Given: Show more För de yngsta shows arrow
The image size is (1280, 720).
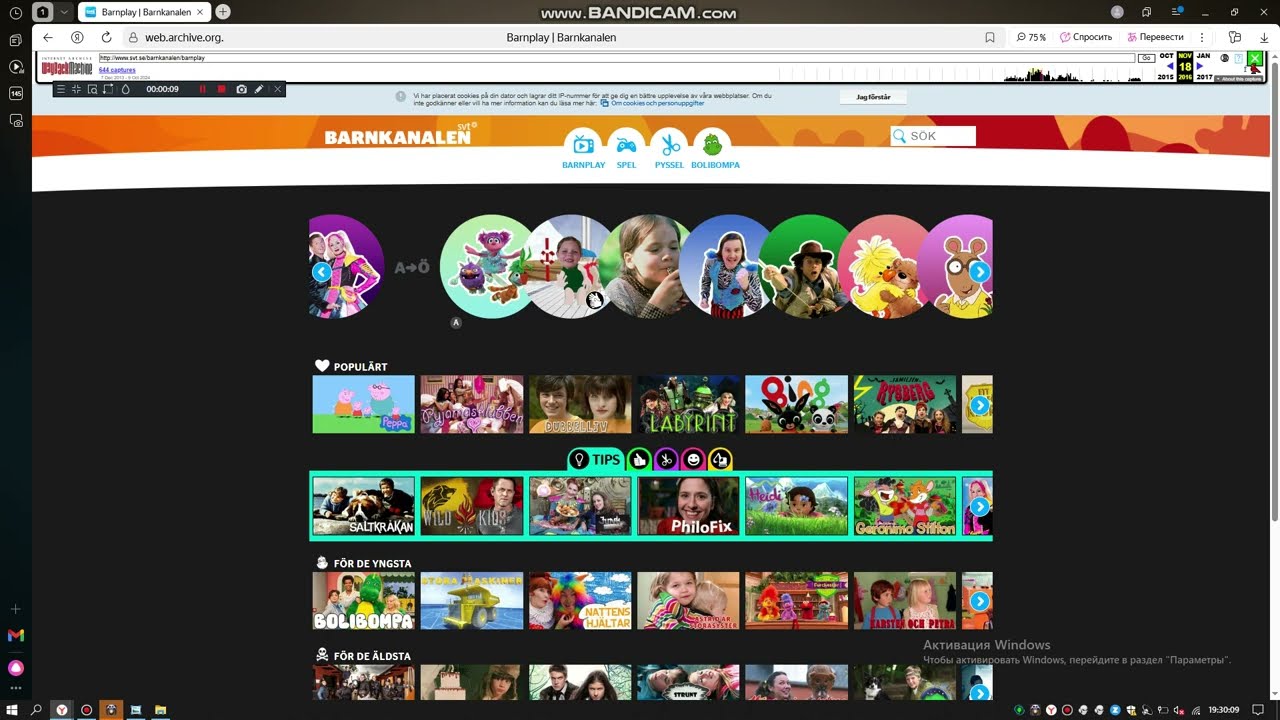Looking at the screenshot, I should (x=980, y=601).
